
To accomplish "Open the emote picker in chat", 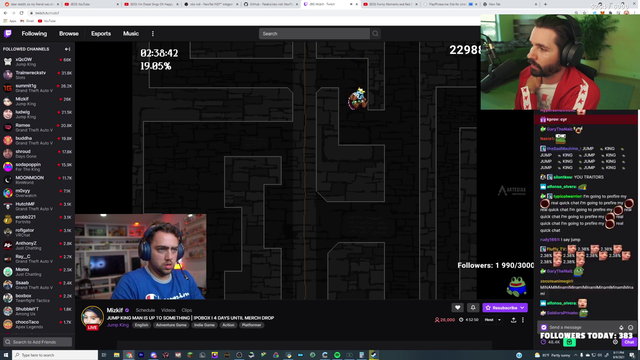I will [630, 327].
